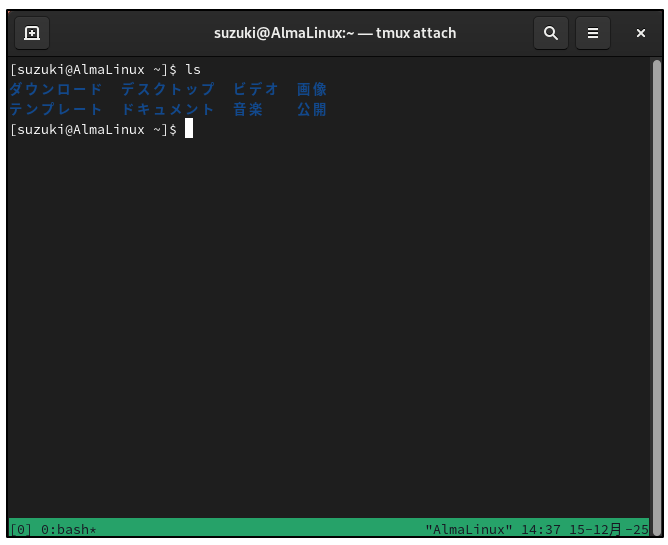
Task: Select the 0:bash* tmux window
Action: [68, 529]
